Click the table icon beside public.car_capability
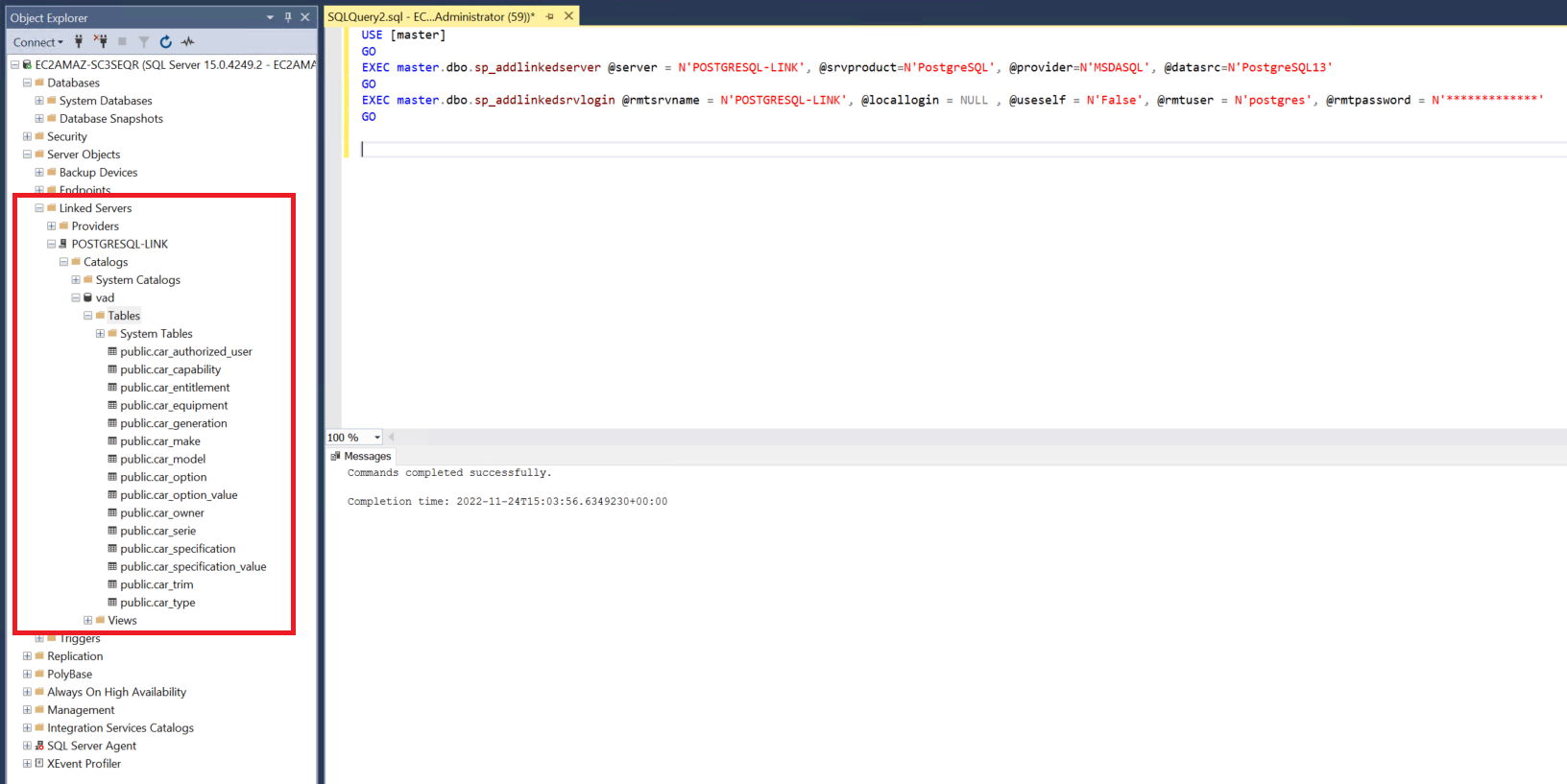The width and height of the screenshot is (1567, 784). pyautogui.click(x=112, y=369)
